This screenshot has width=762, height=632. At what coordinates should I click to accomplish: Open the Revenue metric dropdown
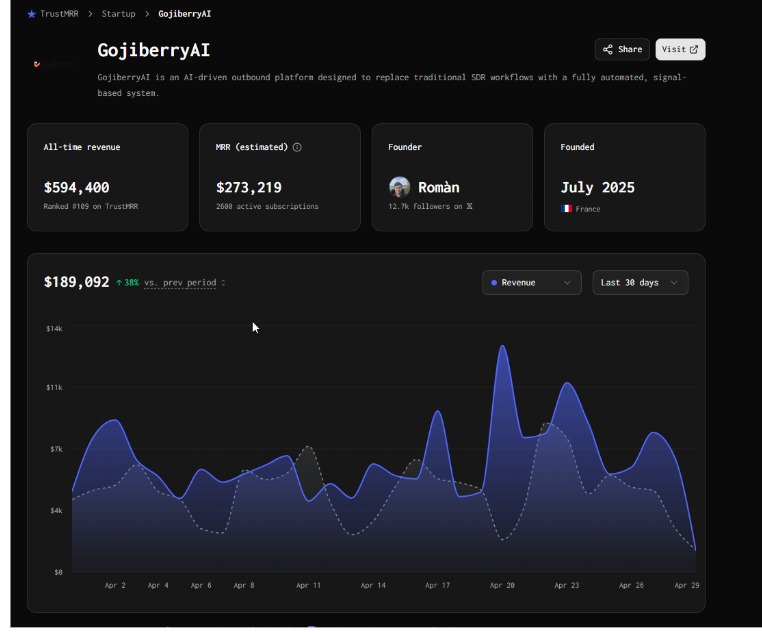(532, 282)
